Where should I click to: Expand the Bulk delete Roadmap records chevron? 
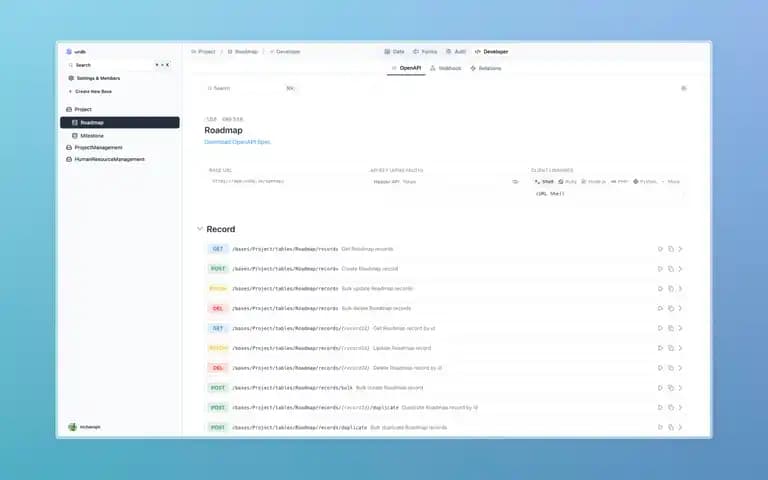[680, 309]
